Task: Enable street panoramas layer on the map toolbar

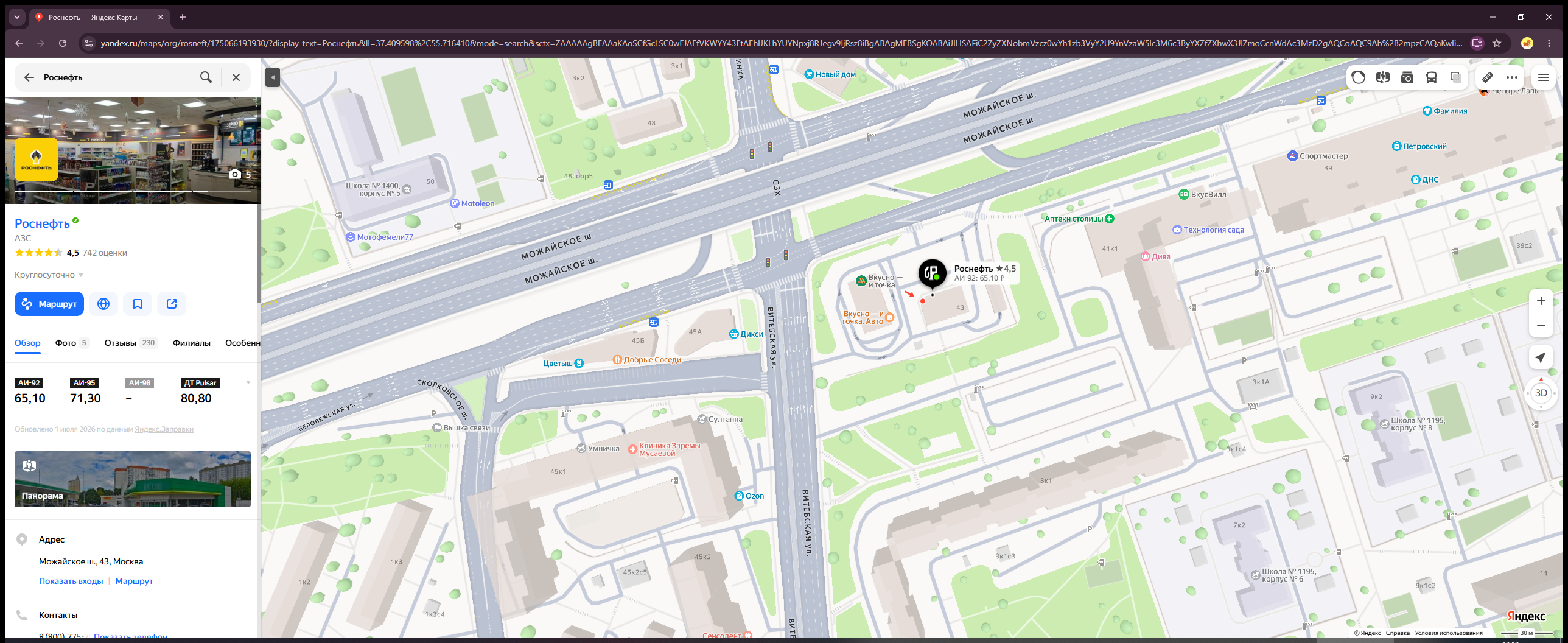Action: [1383, 77]
